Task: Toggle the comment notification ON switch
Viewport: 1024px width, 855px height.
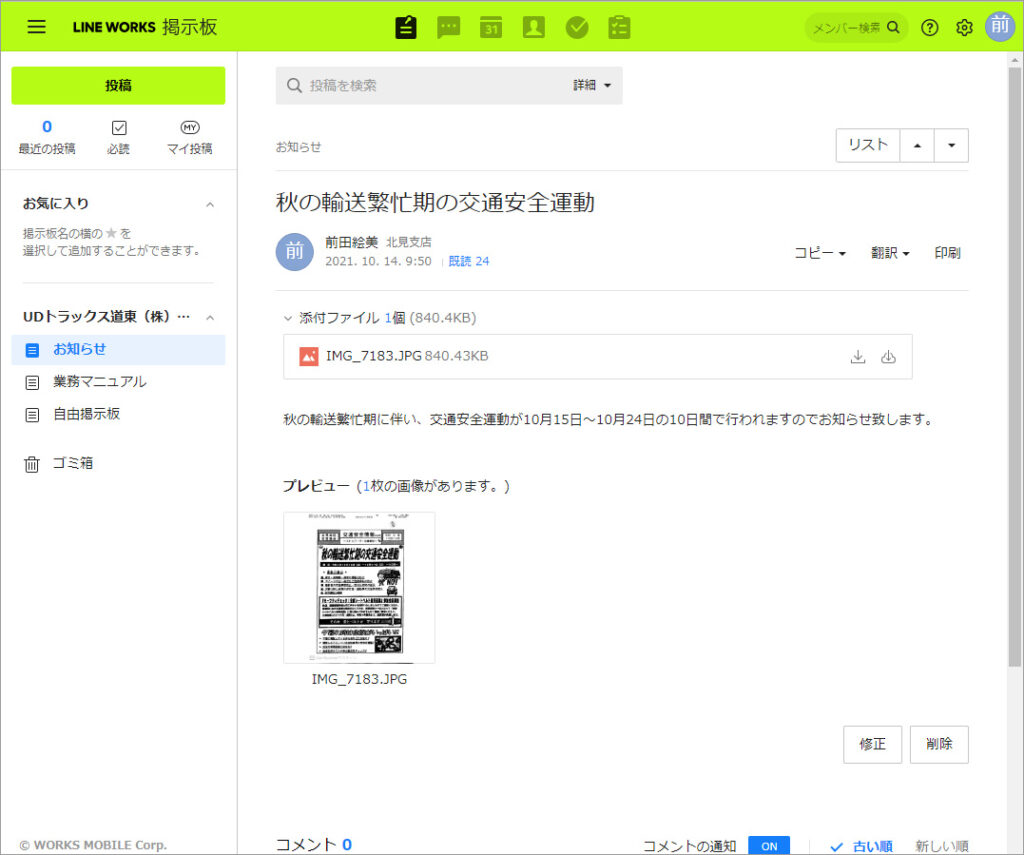Action: (768, 845)
